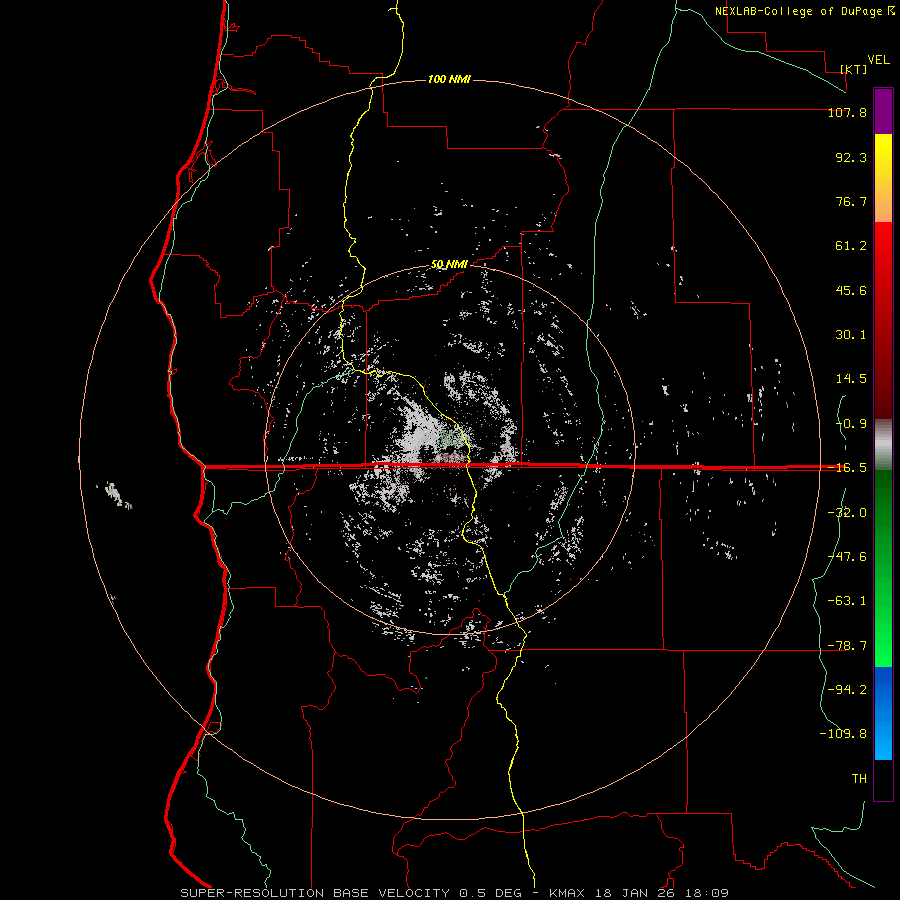Click the TH threshold label
This screenshot has height=900, width=900.
tap(859, 779)
